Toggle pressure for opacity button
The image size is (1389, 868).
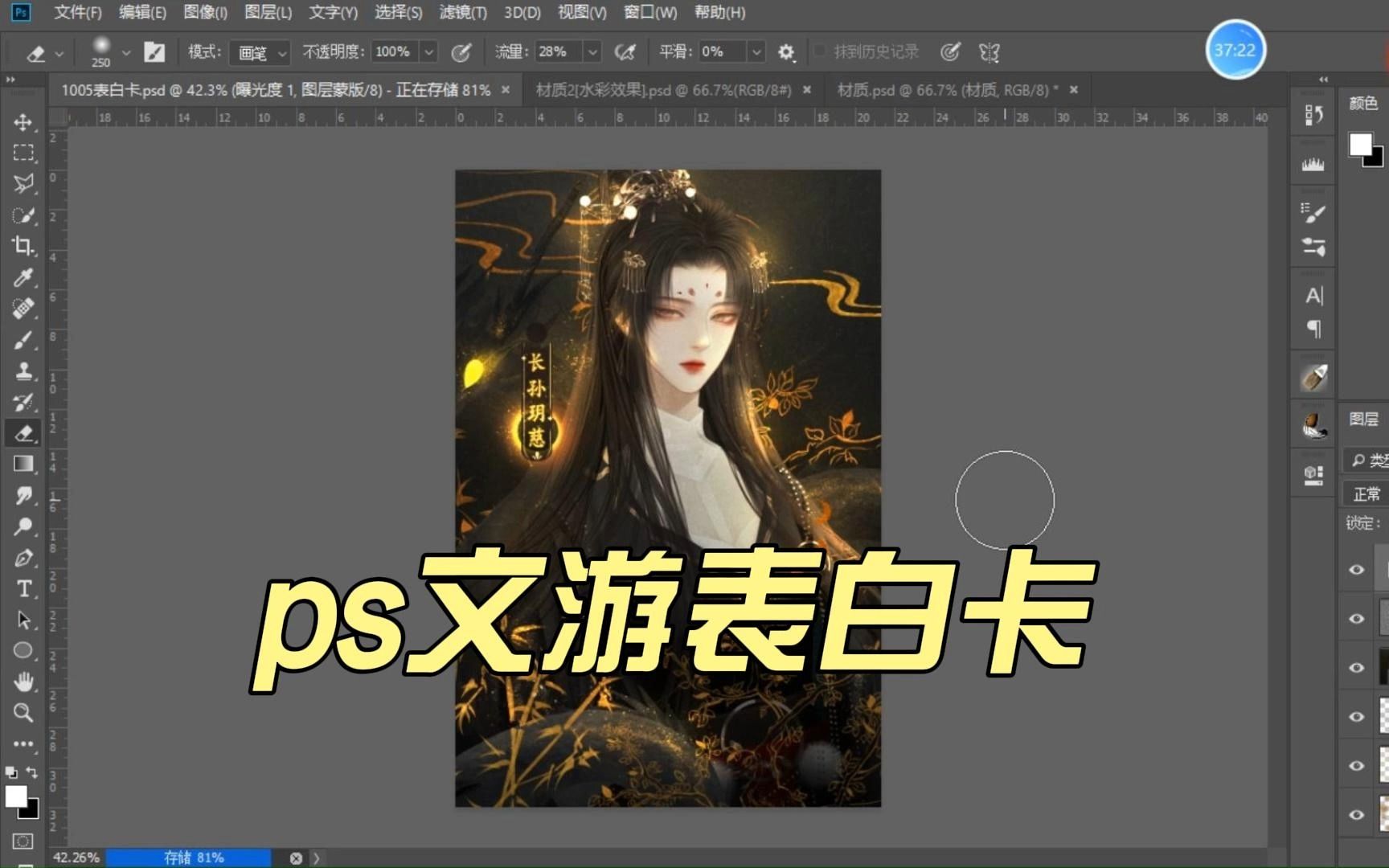[461, 53]
